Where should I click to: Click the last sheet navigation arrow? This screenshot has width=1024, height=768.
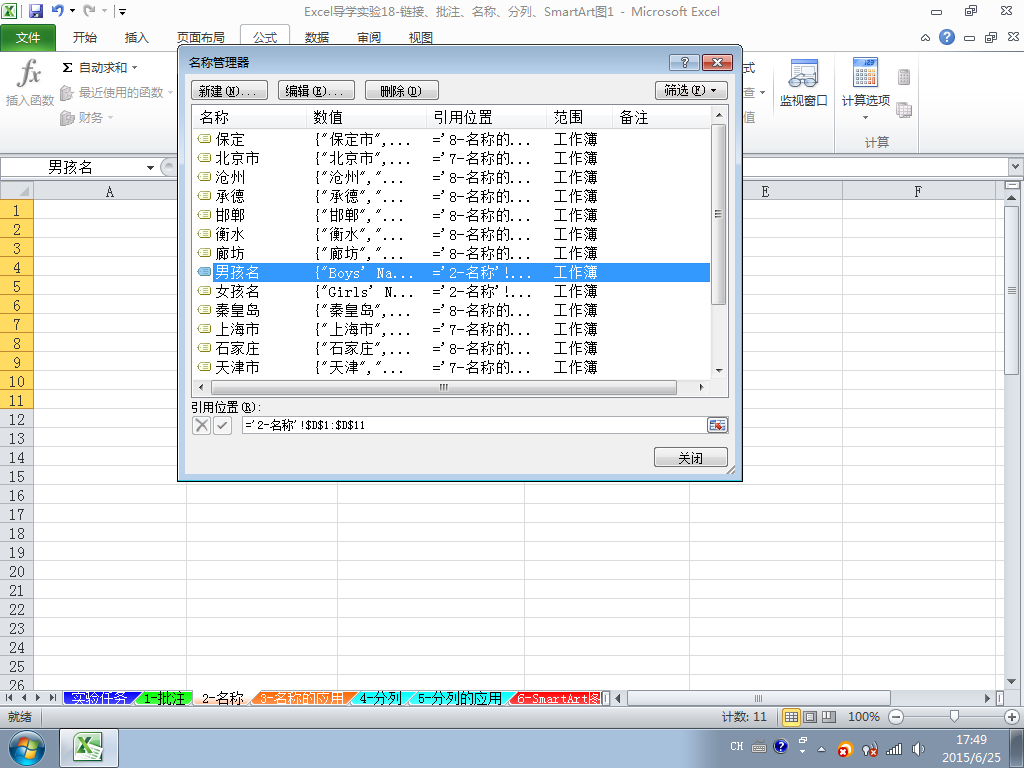52,698
